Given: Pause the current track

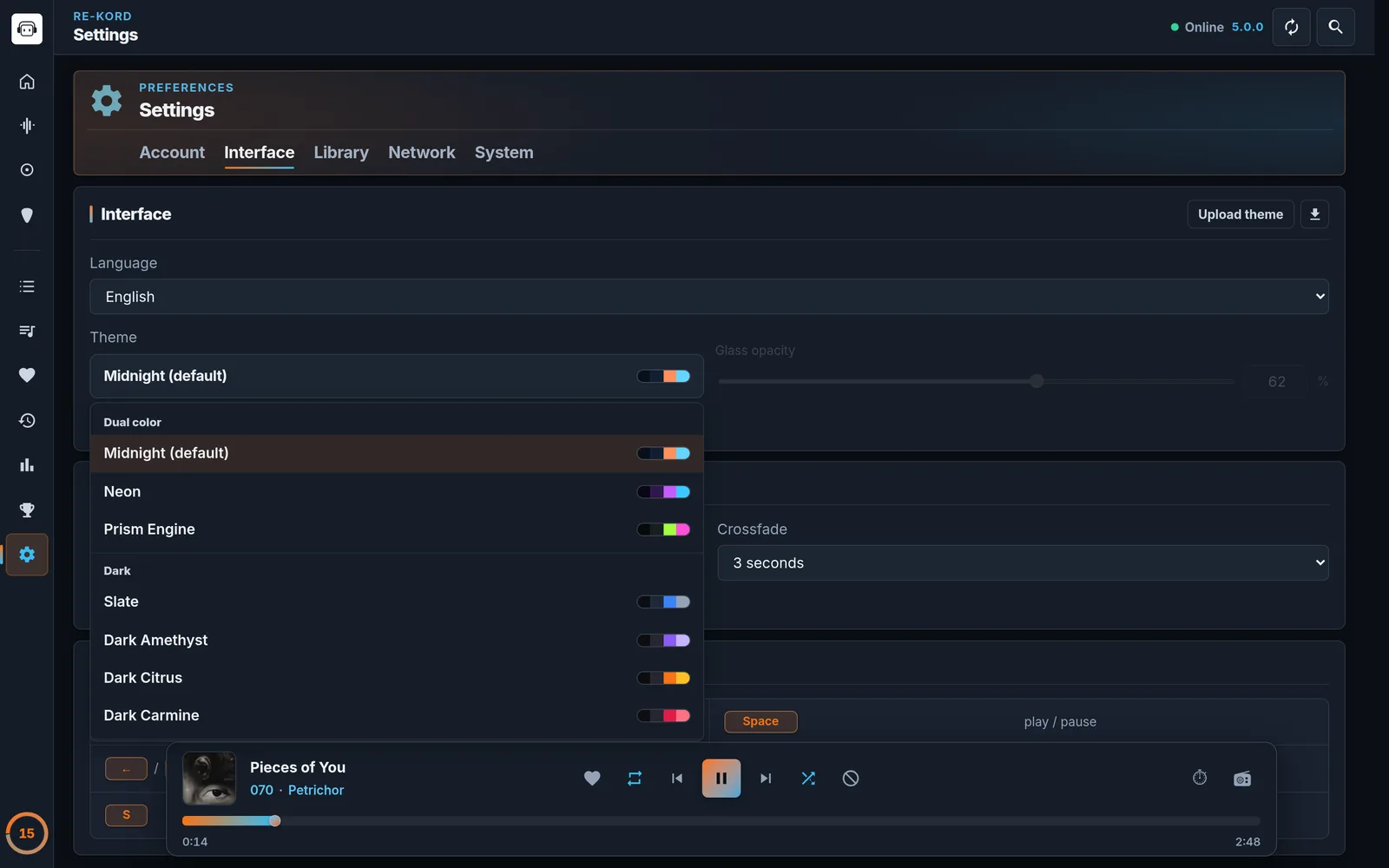Looking at the screenshot, I should click(x=721, y=779).
